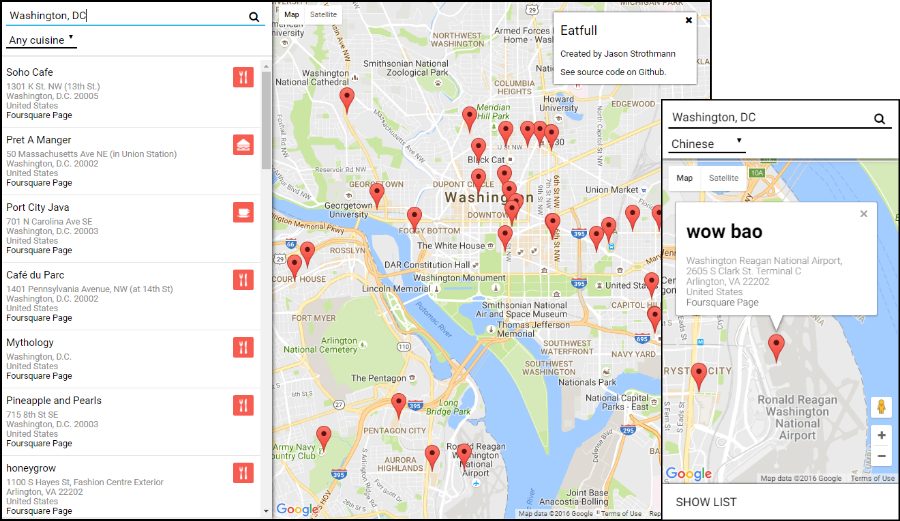Click the Pineapple and Pearls restaurant icon
This screenshot has height=521, width=900.
(243, 405)
